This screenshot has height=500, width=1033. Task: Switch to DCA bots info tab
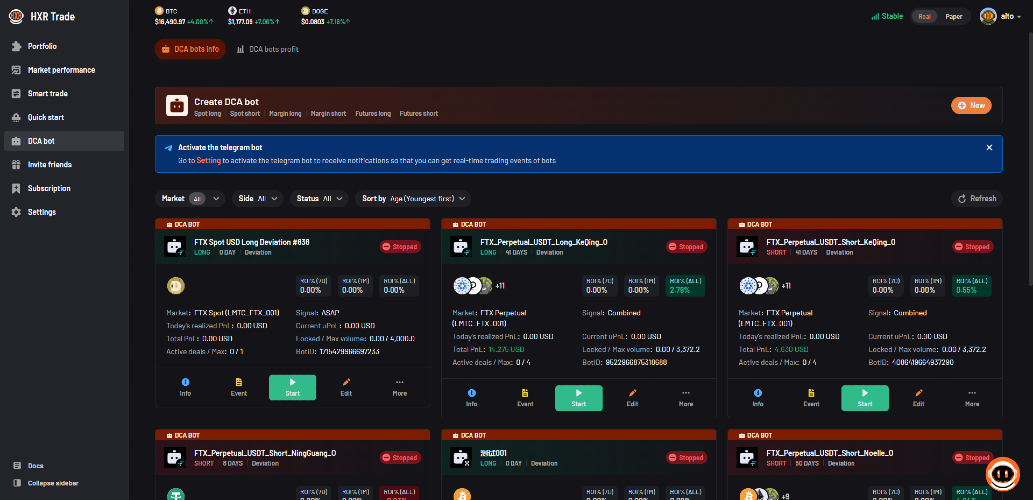tap(190, 49)
